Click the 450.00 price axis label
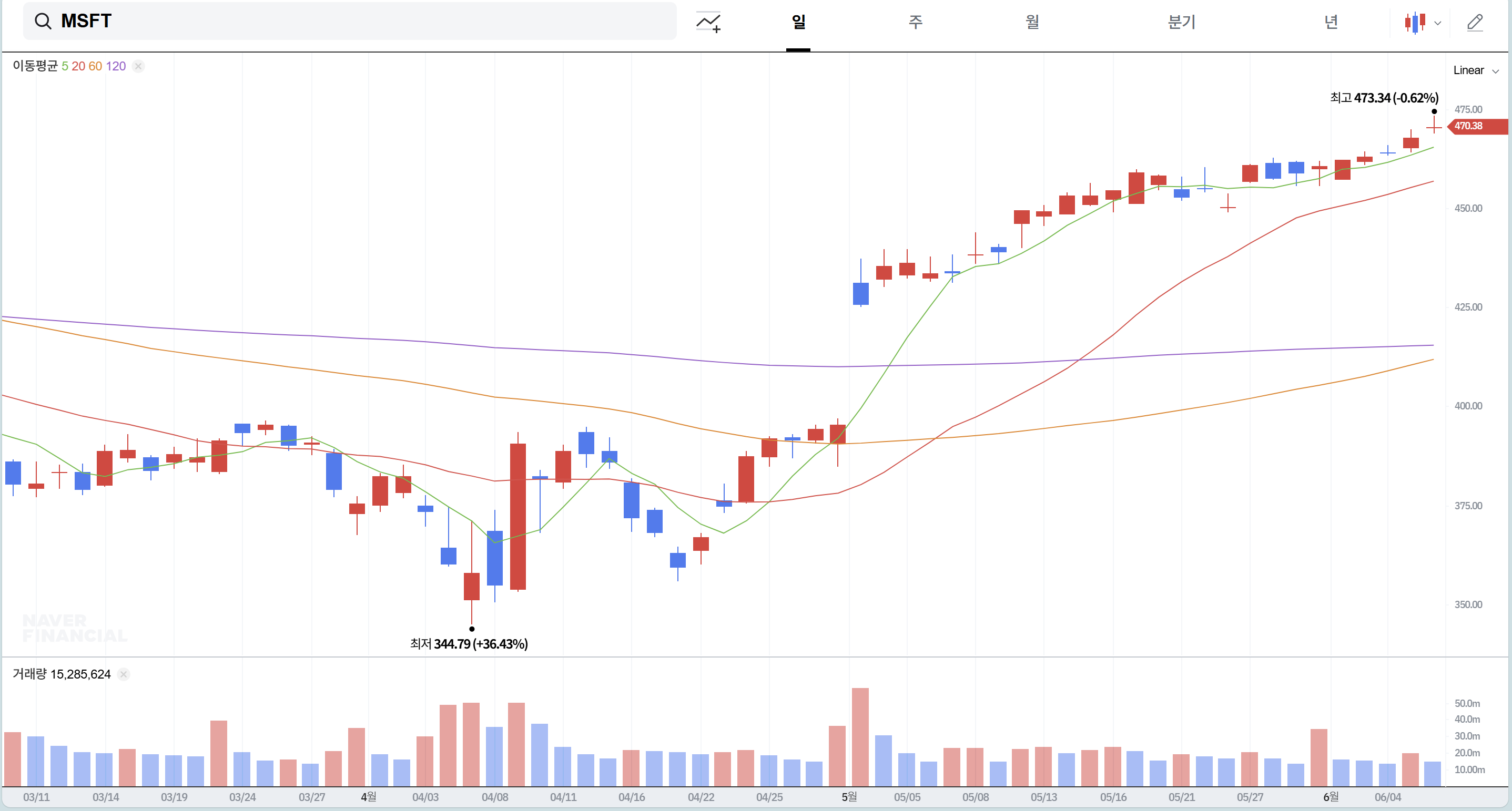1512x811 pixels. 1468,208
